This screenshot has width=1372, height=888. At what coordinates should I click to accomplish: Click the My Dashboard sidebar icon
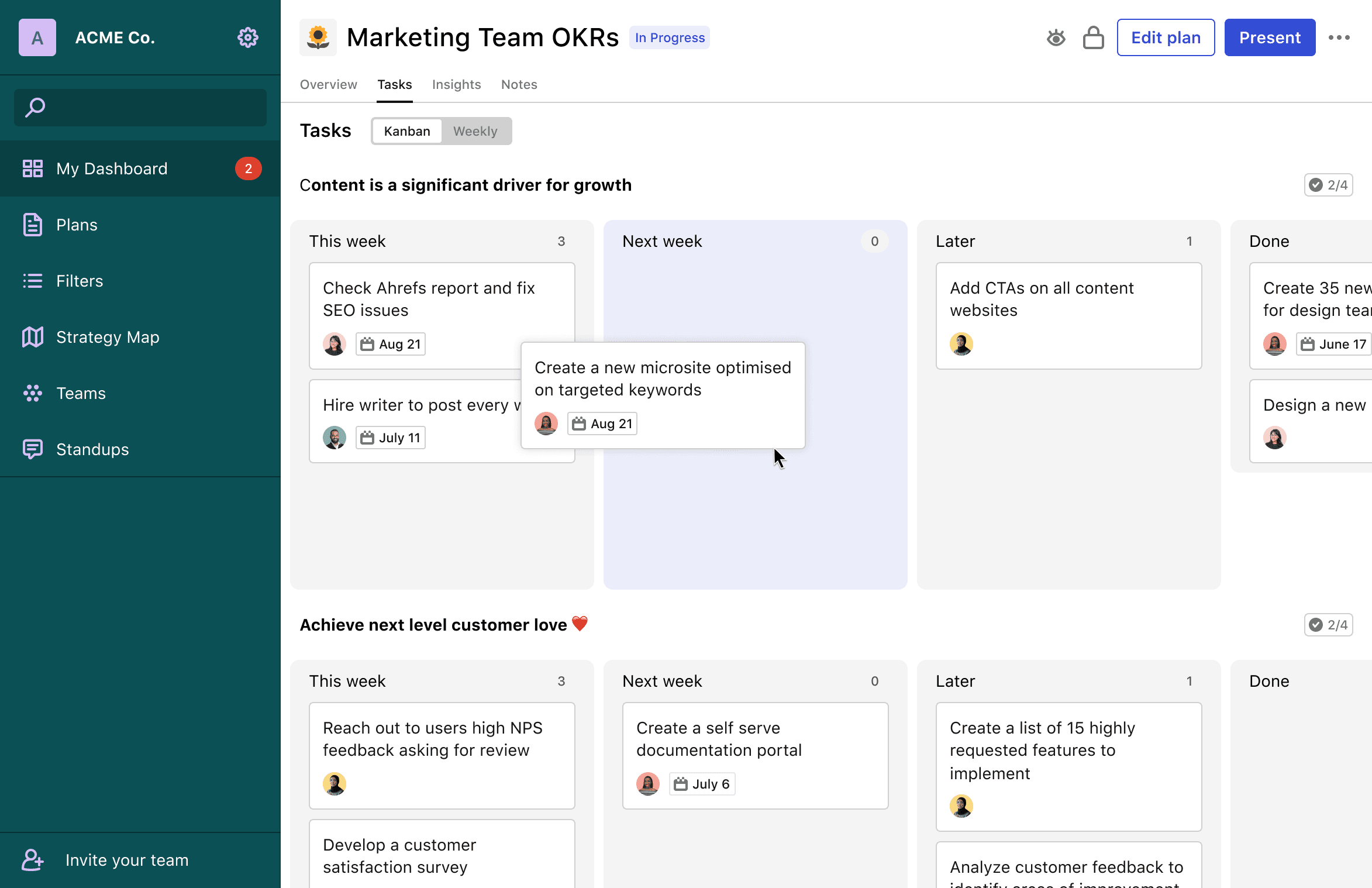pyautogui.click(x=32, y=168)
